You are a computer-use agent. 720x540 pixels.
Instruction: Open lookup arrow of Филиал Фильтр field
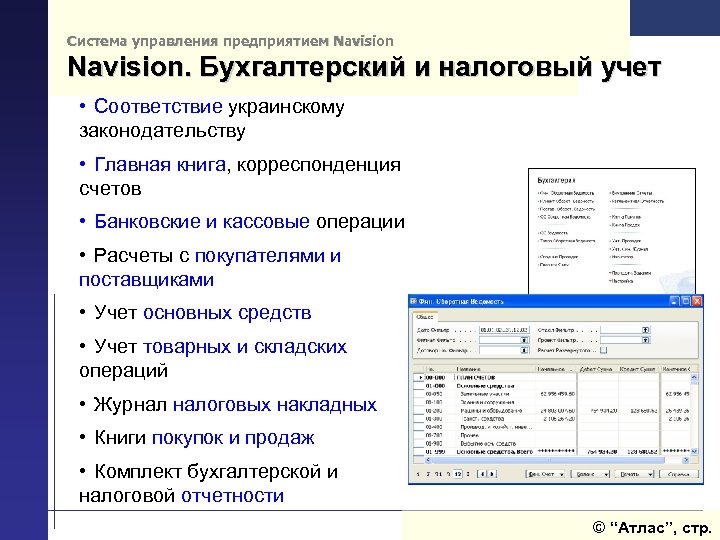[x=524, y=340]
